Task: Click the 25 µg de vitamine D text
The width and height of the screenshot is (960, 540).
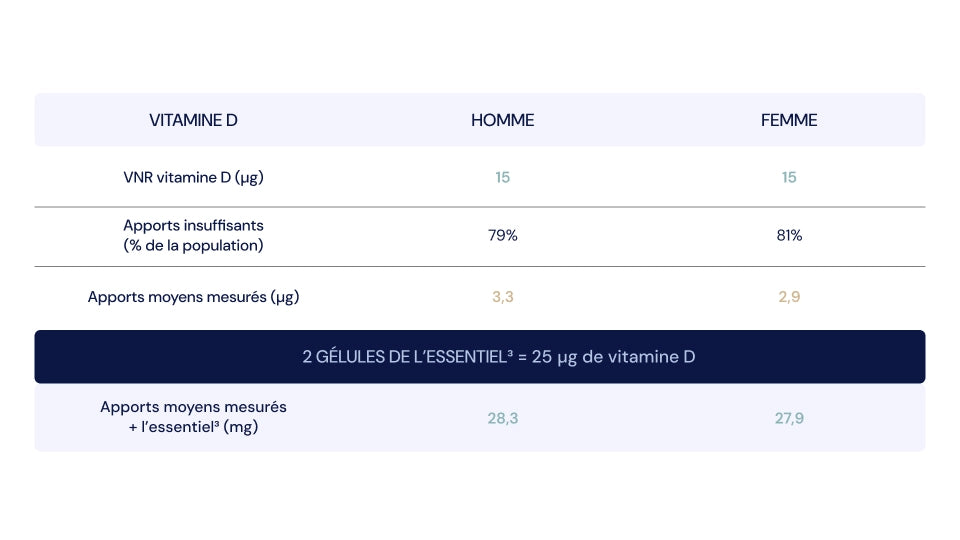Action: tap(613, 357)
